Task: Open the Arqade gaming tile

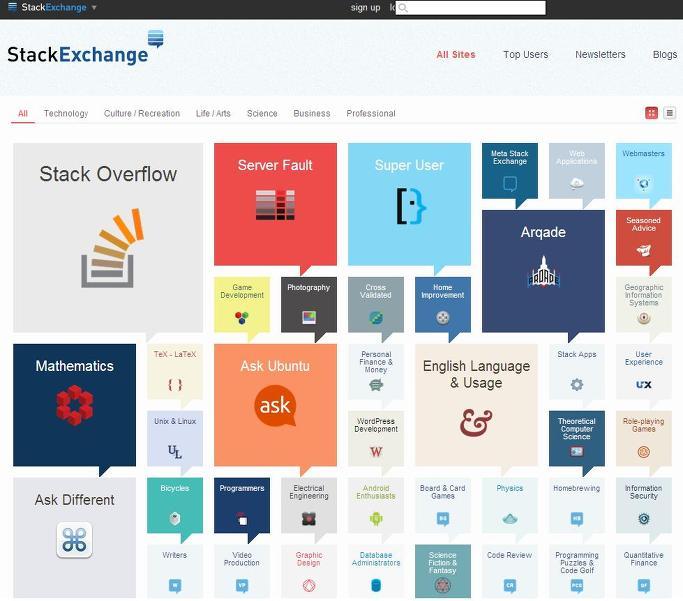Action: point(543,271)
